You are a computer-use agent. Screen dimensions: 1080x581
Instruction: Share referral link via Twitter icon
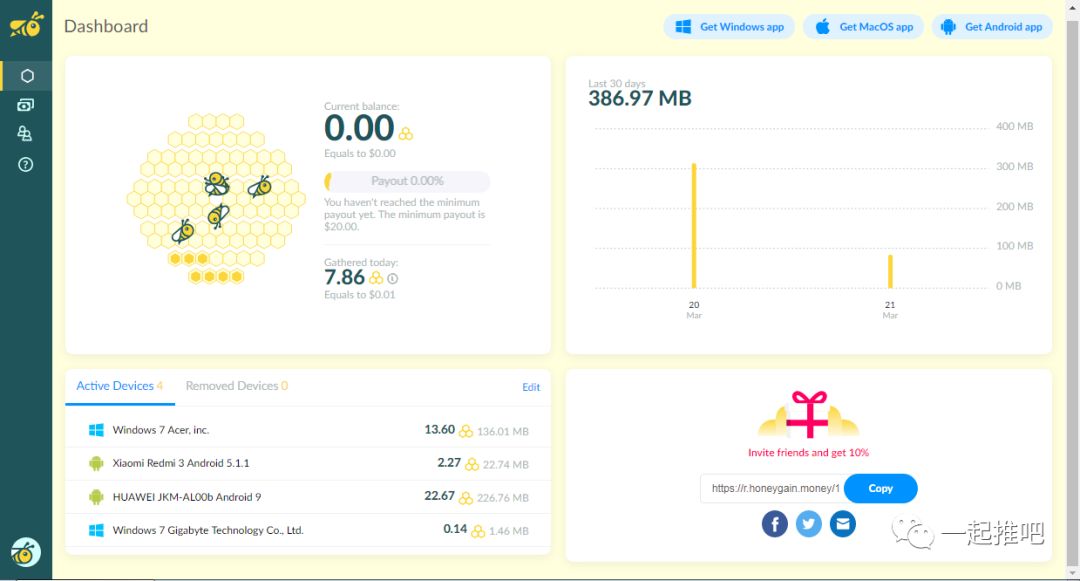(x=809, y=525)
